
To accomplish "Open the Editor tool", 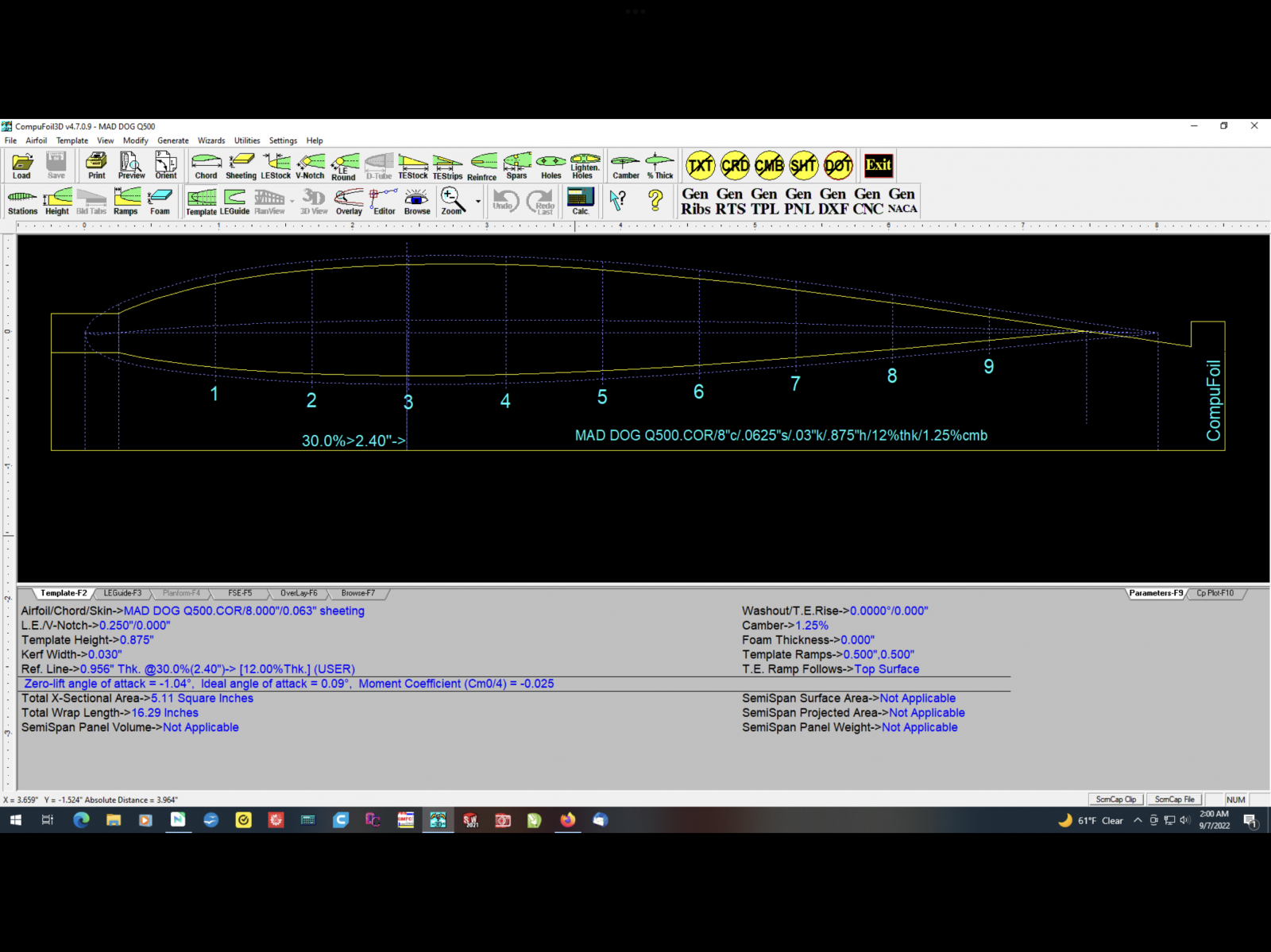I will (383, 202).
